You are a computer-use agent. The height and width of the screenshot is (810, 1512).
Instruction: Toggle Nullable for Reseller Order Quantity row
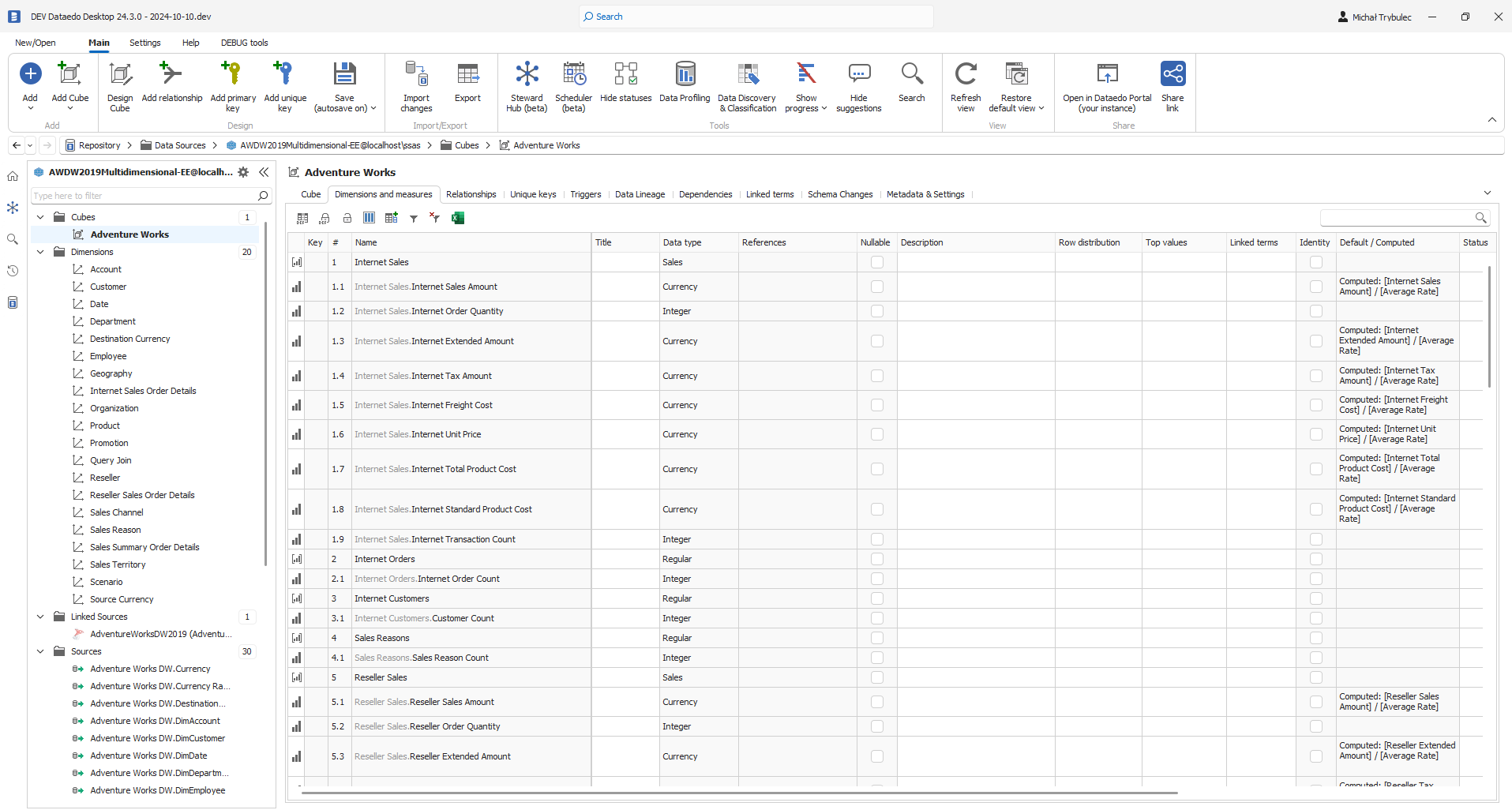[x=876, y=726]
